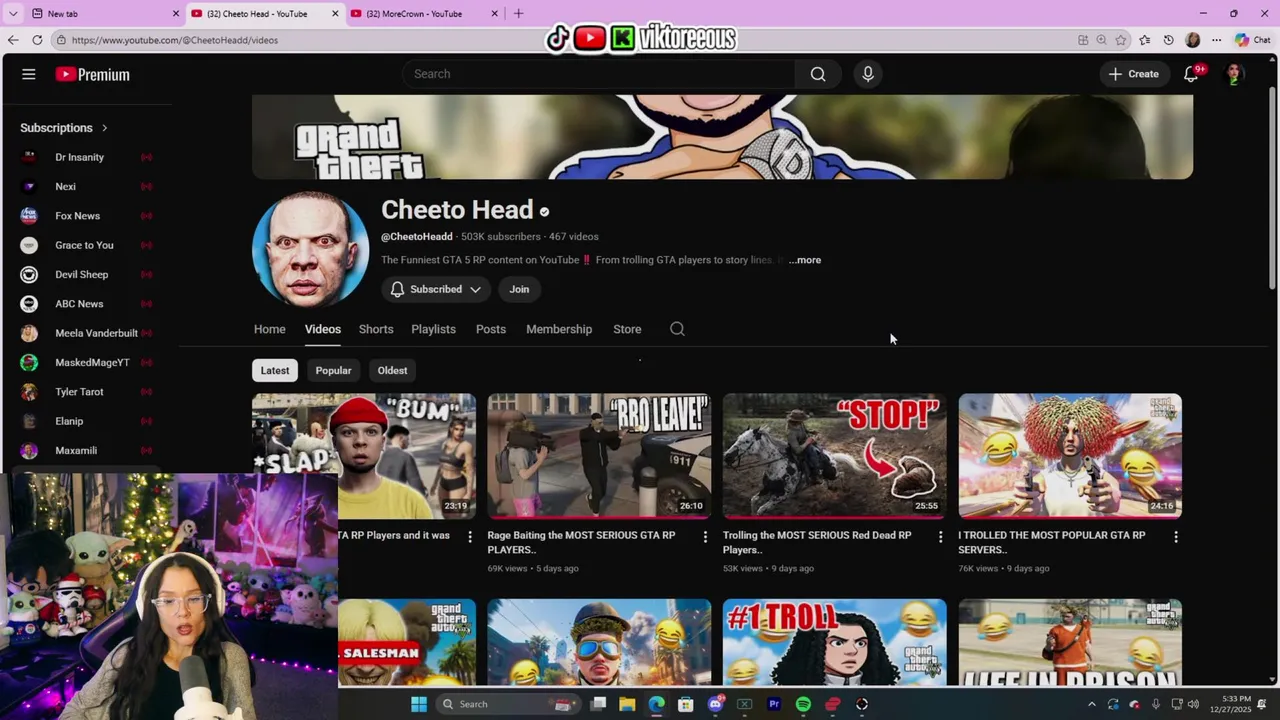Open Meela Vanderbuilt subscription
1280x720 pixels.
pyautogui.click(x=86, y=333)
